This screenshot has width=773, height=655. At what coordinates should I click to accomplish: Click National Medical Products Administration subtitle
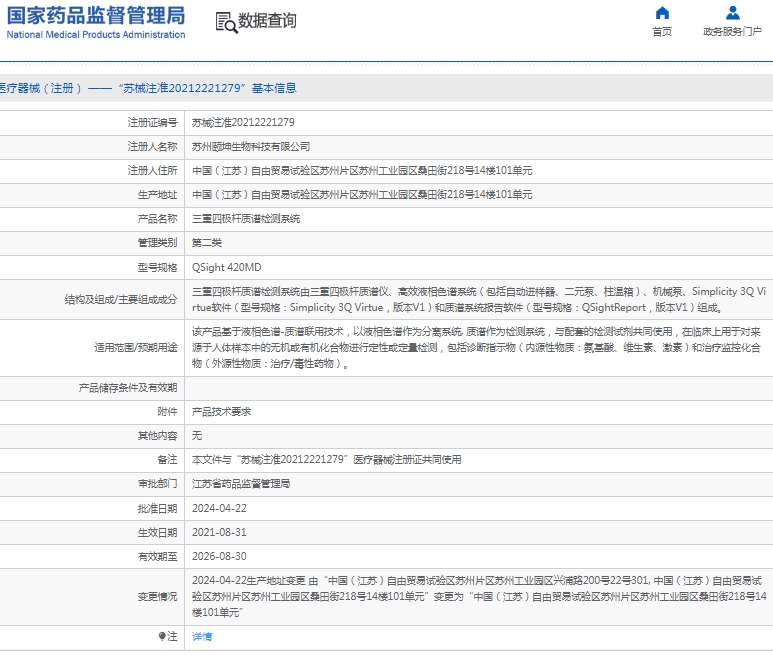point(96,34)
